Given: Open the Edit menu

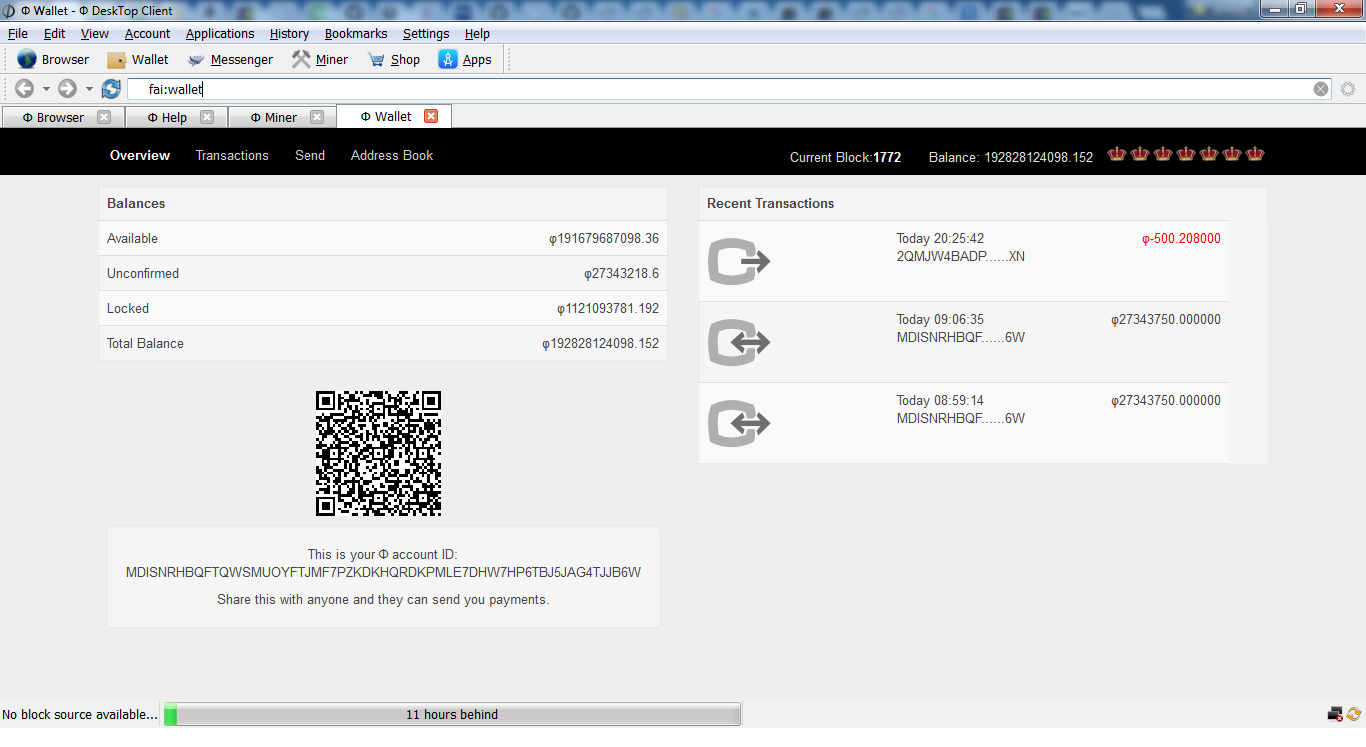Looking at the screenshot, I should coord(54,33).
